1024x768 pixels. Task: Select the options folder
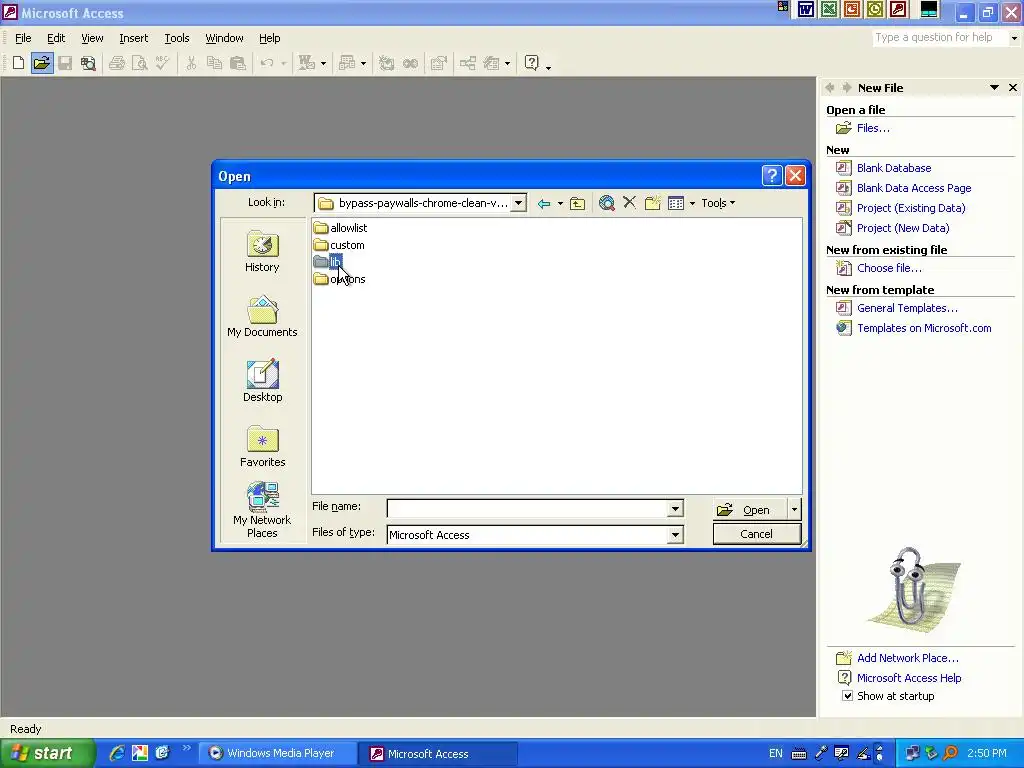(340, 279)
